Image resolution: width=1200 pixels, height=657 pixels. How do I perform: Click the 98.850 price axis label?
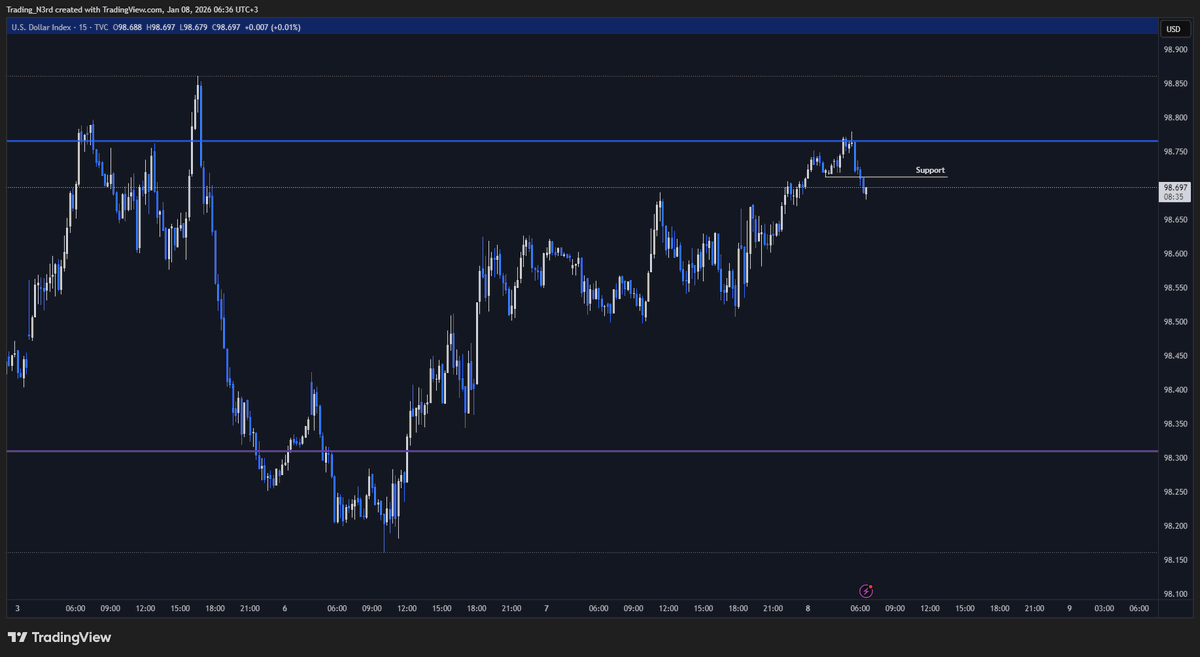[1175, 83]
